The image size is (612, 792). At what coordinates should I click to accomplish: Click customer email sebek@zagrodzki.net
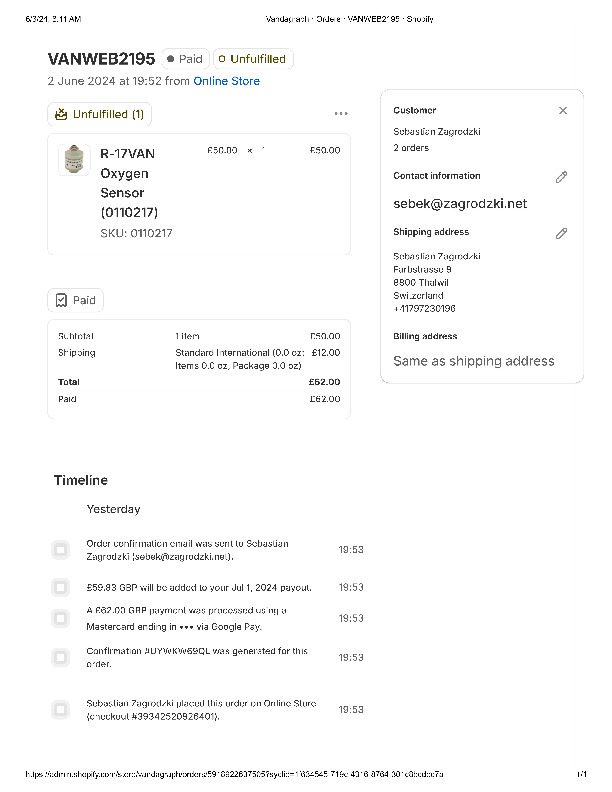[x=460, y=204]
